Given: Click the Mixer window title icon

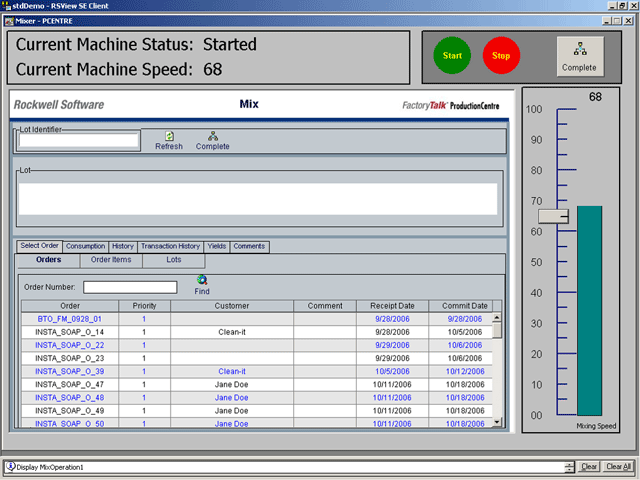Looking at the screenshot, I should 9,21.
